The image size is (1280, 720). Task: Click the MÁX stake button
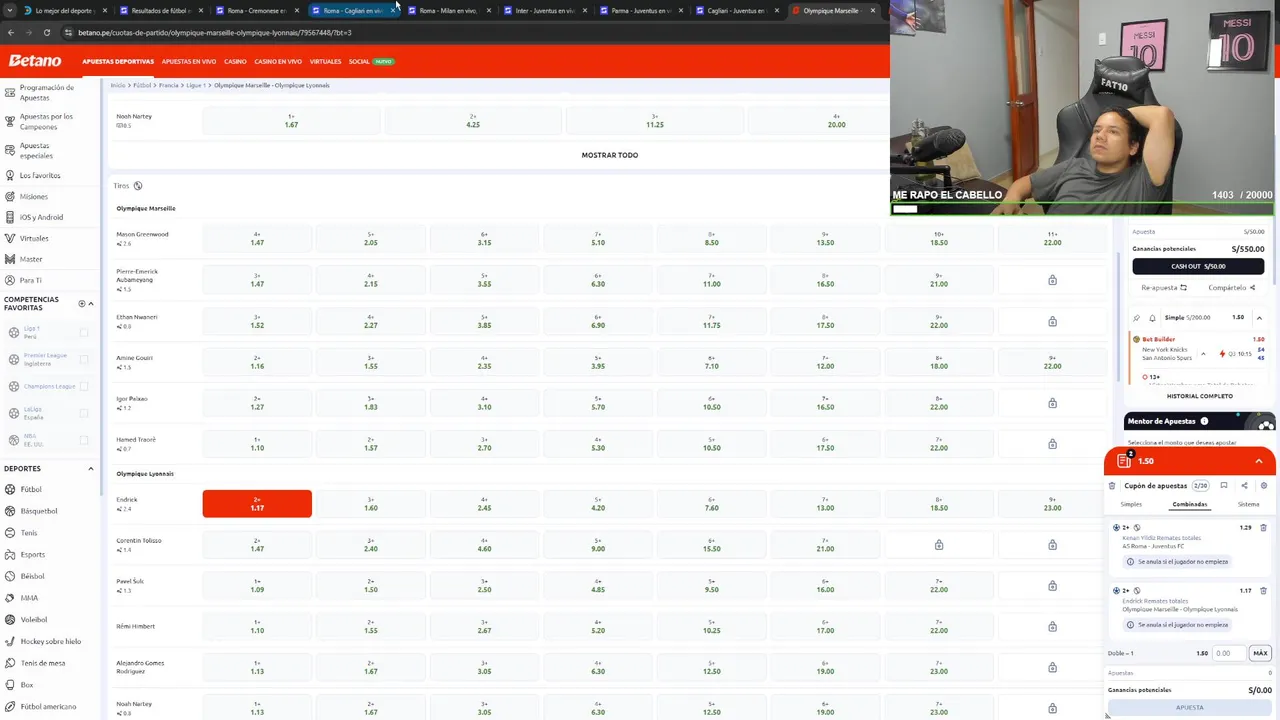(x=1260, y=653)
